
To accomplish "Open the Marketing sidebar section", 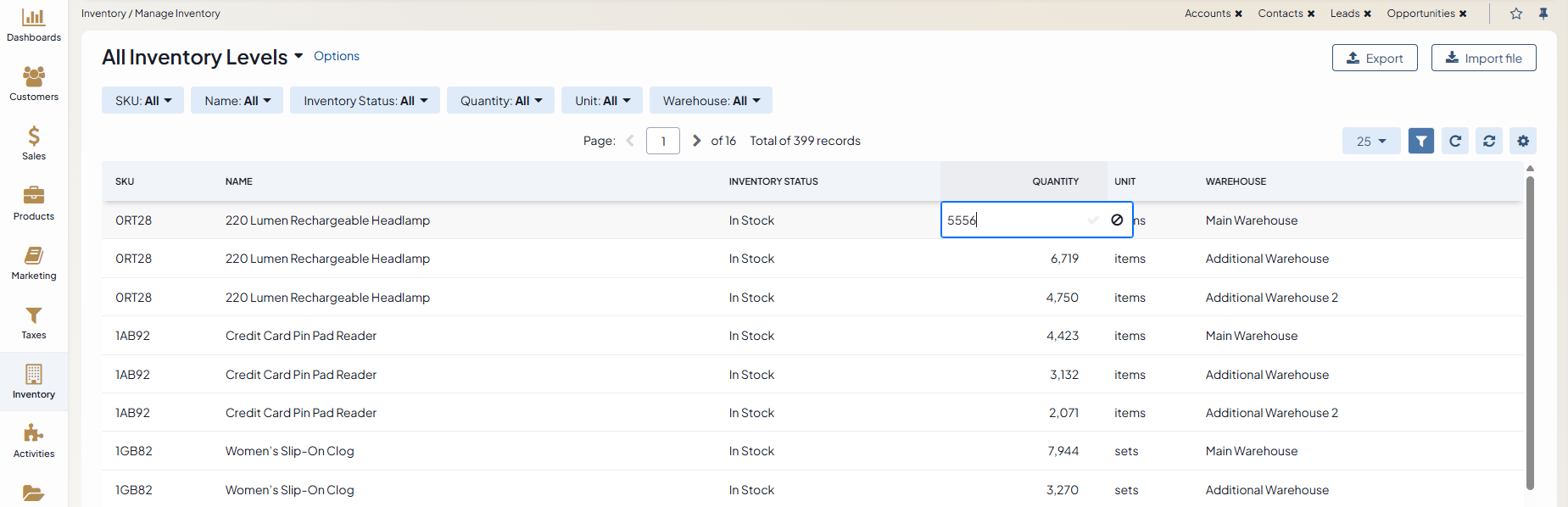I will (x=34, y=263).
